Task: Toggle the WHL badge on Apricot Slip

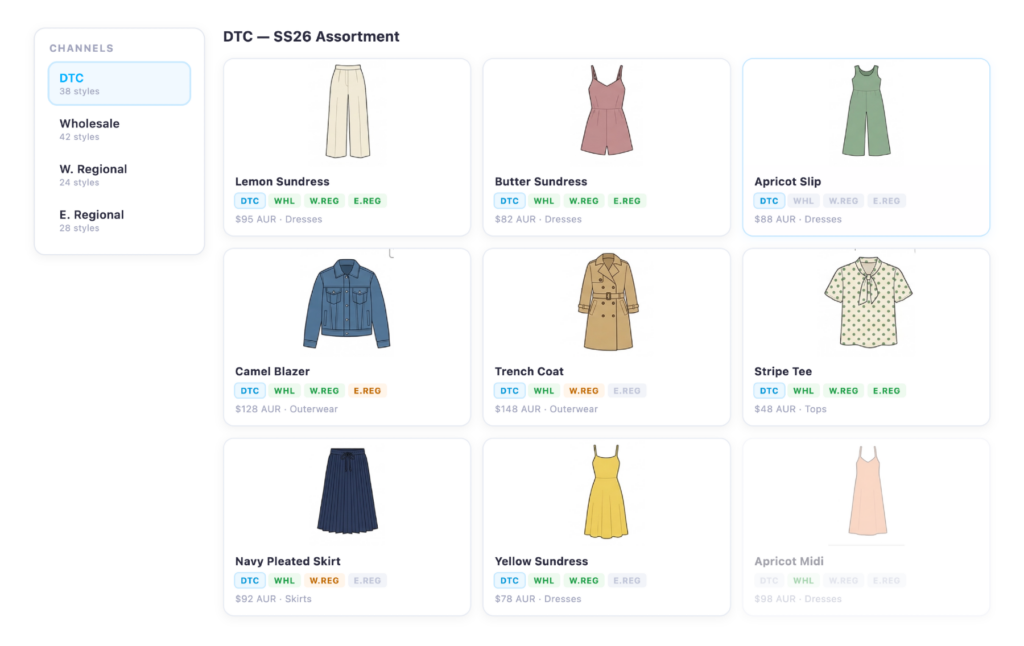Action: 803,200
